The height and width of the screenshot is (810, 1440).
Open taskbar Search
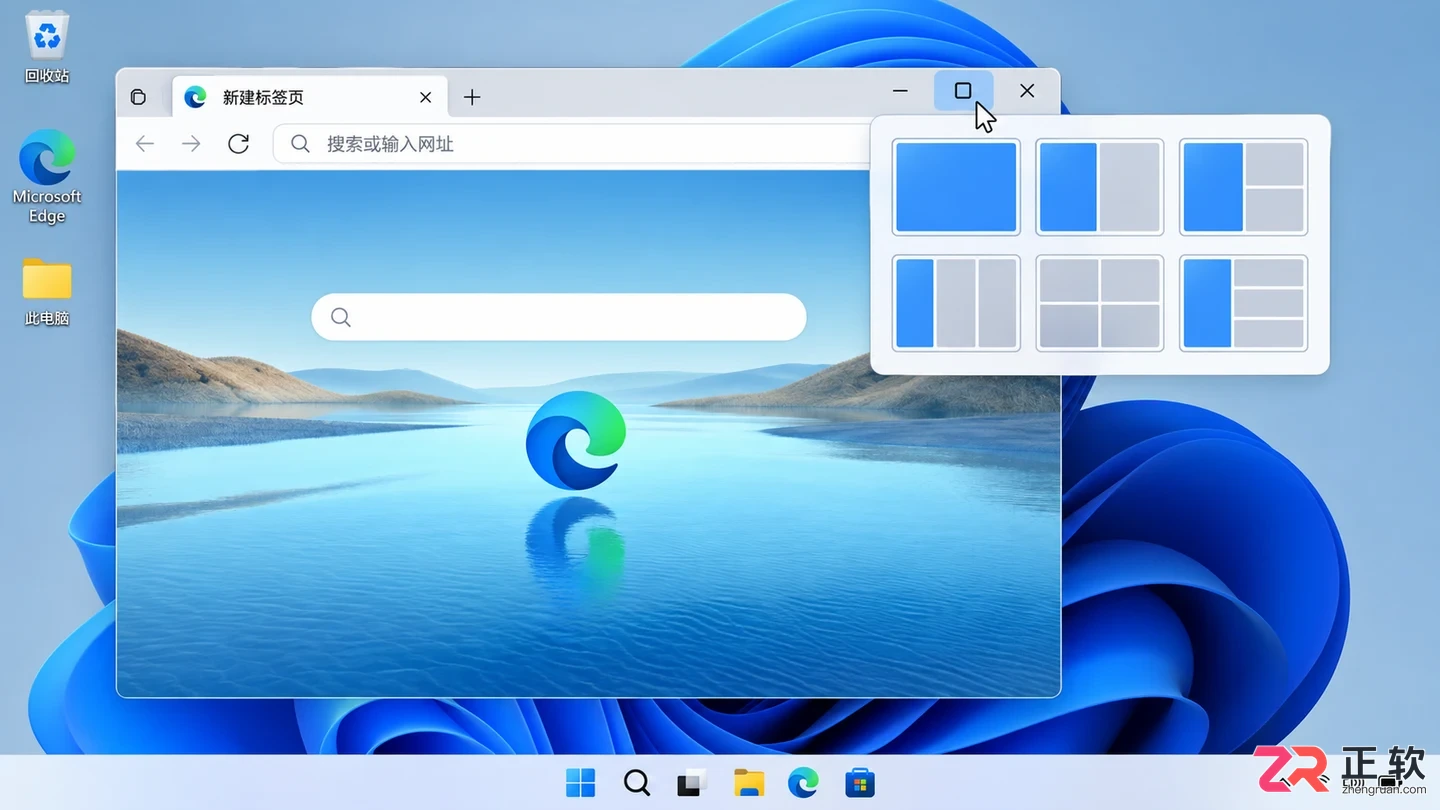click(636, 783)
